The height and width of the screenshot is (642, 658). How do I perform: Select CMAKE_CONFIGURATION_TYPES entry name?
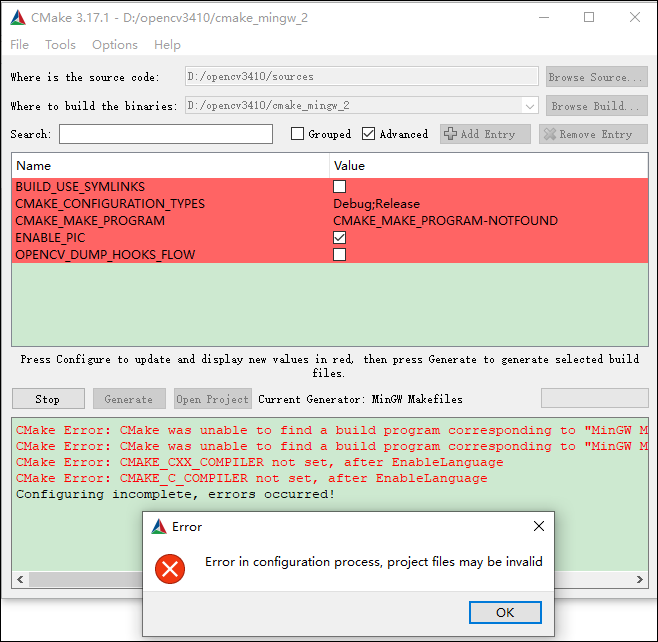click(110, 204)
